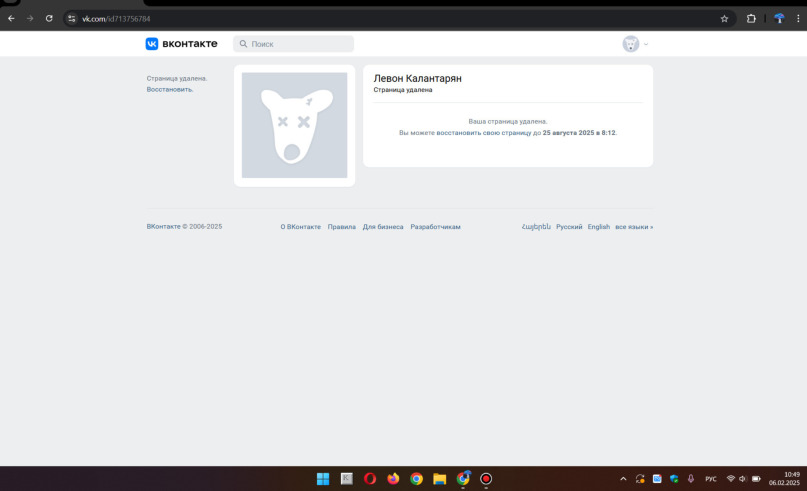The width and height of the screenshot is (807, 491).
Task: Open browser three-dot menu
Action: coord(798,19)
